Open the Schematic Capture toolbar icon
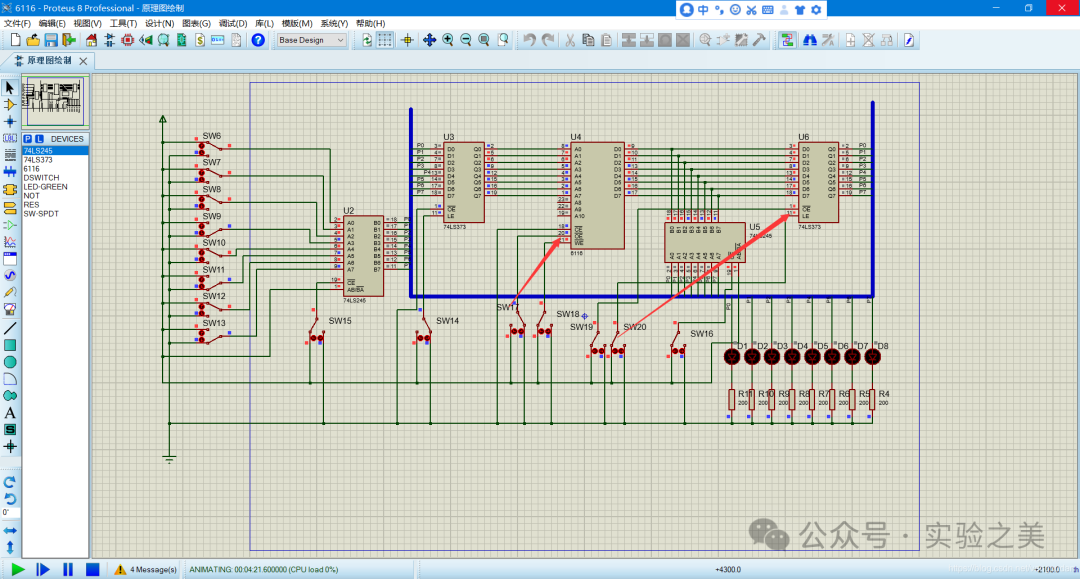 (x=110, y=41)
